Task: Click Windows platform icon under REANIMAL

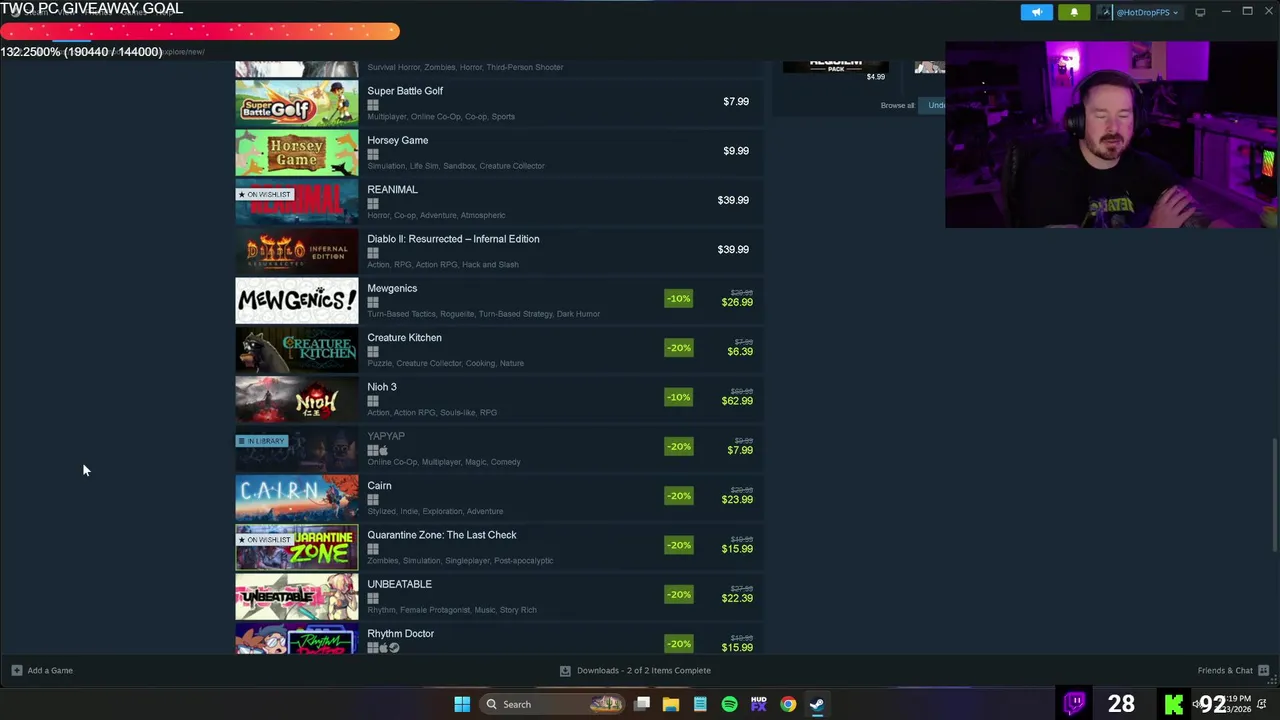Action: (373, 203)
